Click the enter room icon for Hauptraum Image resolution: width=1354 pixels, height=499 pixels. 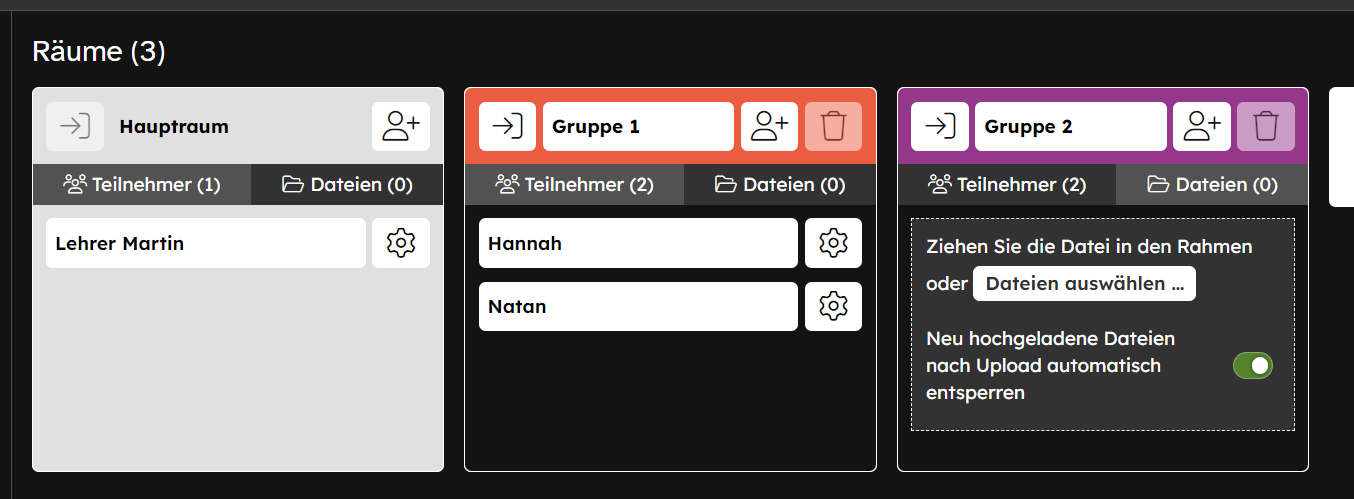pyautogui.click(x=75, y=127)
